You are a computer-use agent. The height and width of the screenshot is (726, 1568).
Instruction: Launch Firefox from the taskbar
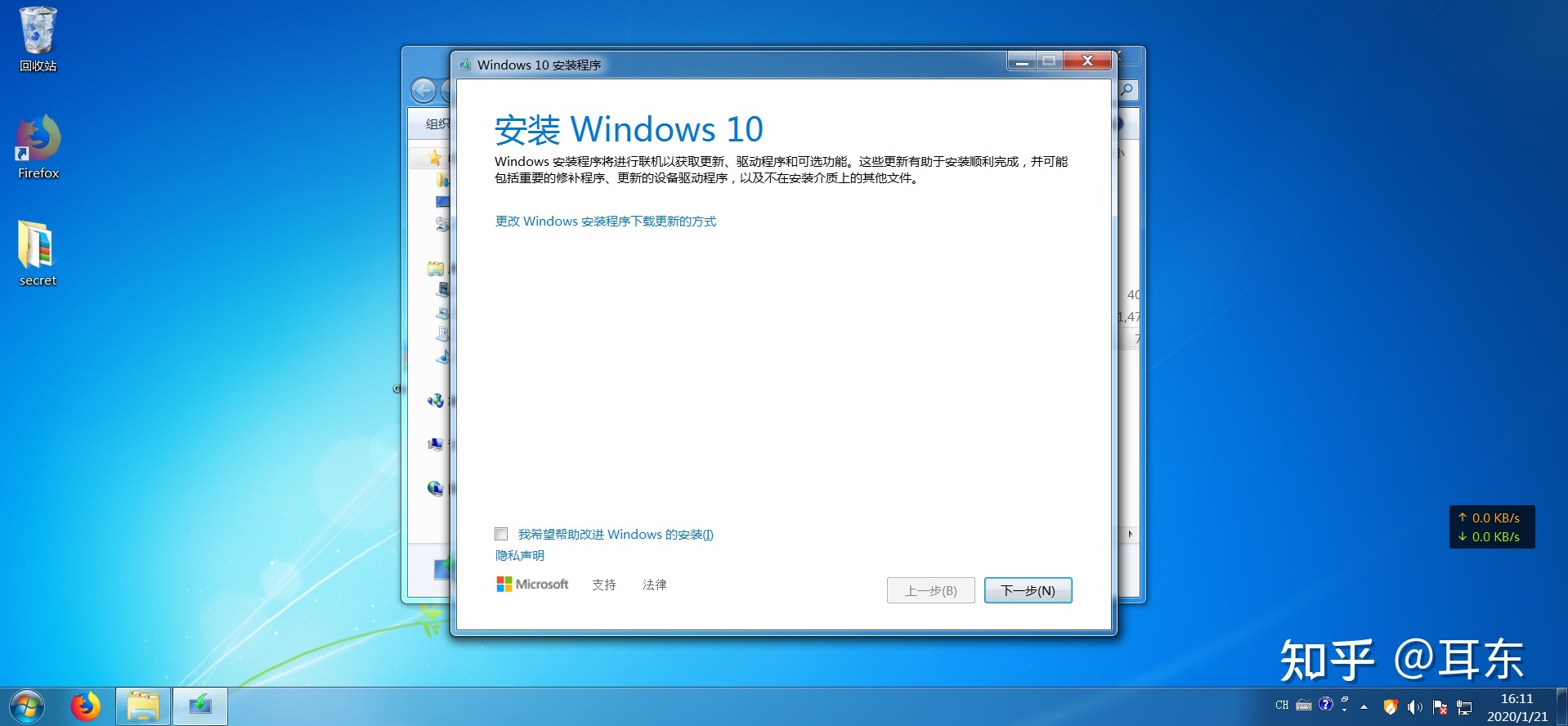click(85, 706)
